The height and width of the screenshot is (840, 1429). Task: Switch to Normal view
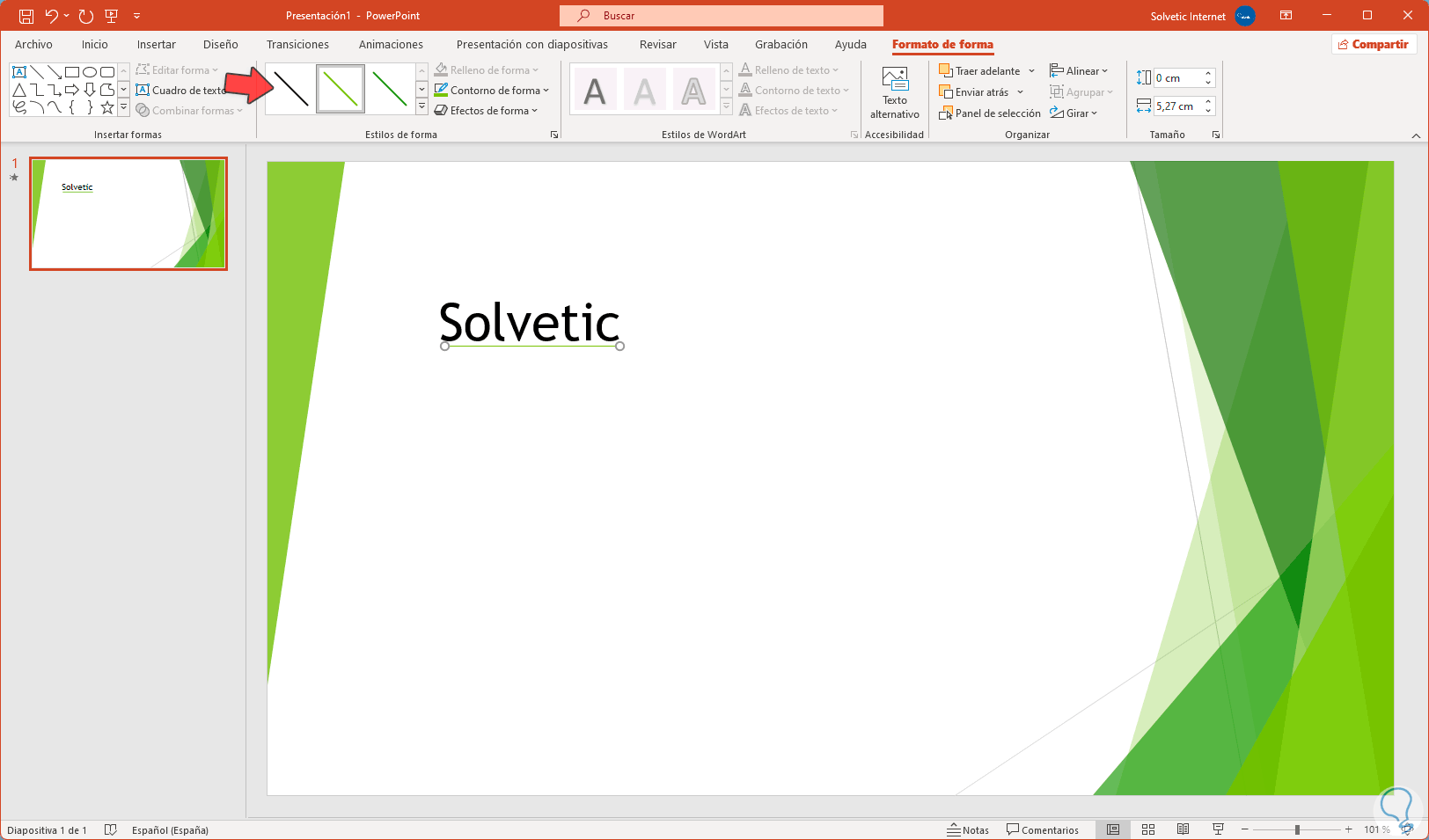(1113, 829)
